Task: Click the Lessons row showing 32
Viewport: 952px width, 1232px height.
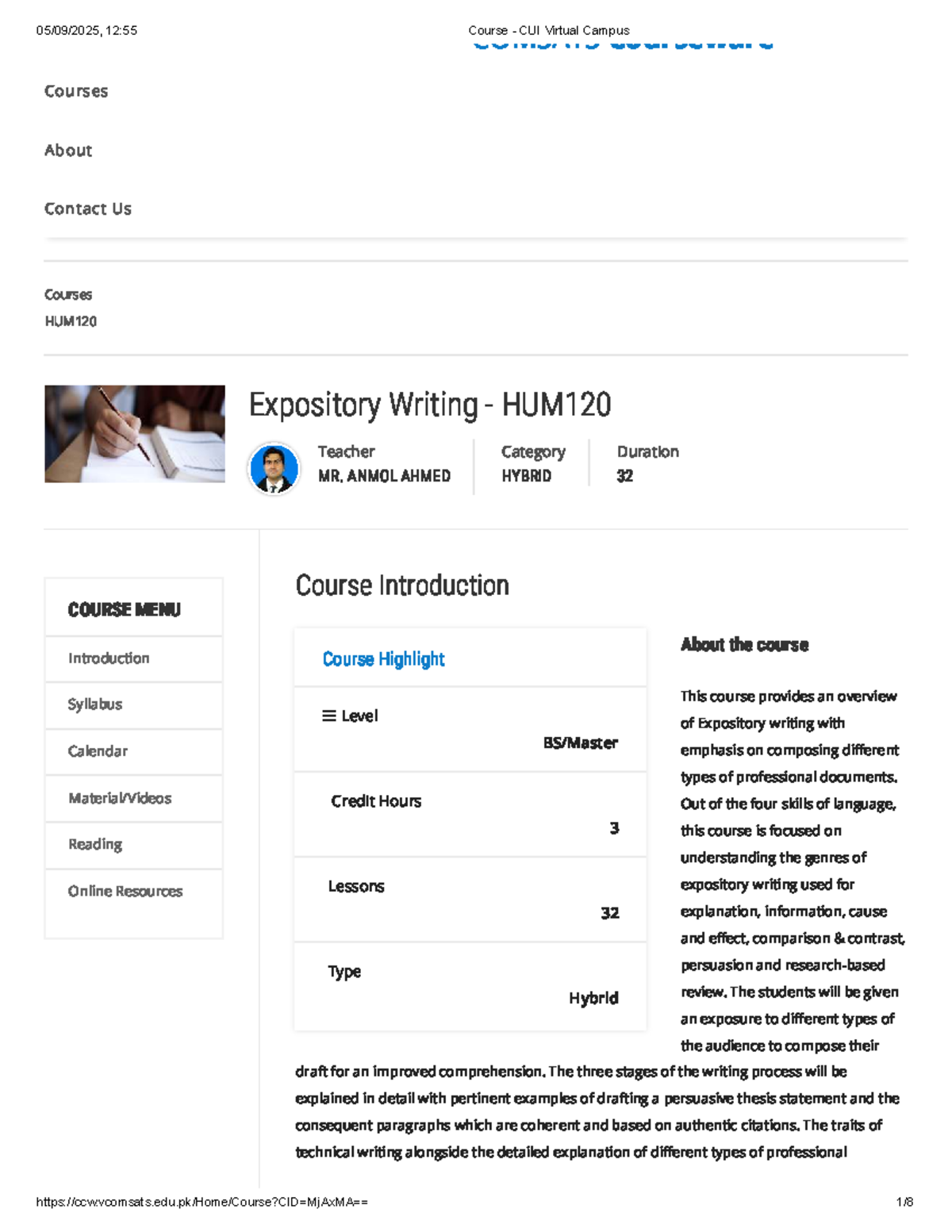Action: [470, 900]
